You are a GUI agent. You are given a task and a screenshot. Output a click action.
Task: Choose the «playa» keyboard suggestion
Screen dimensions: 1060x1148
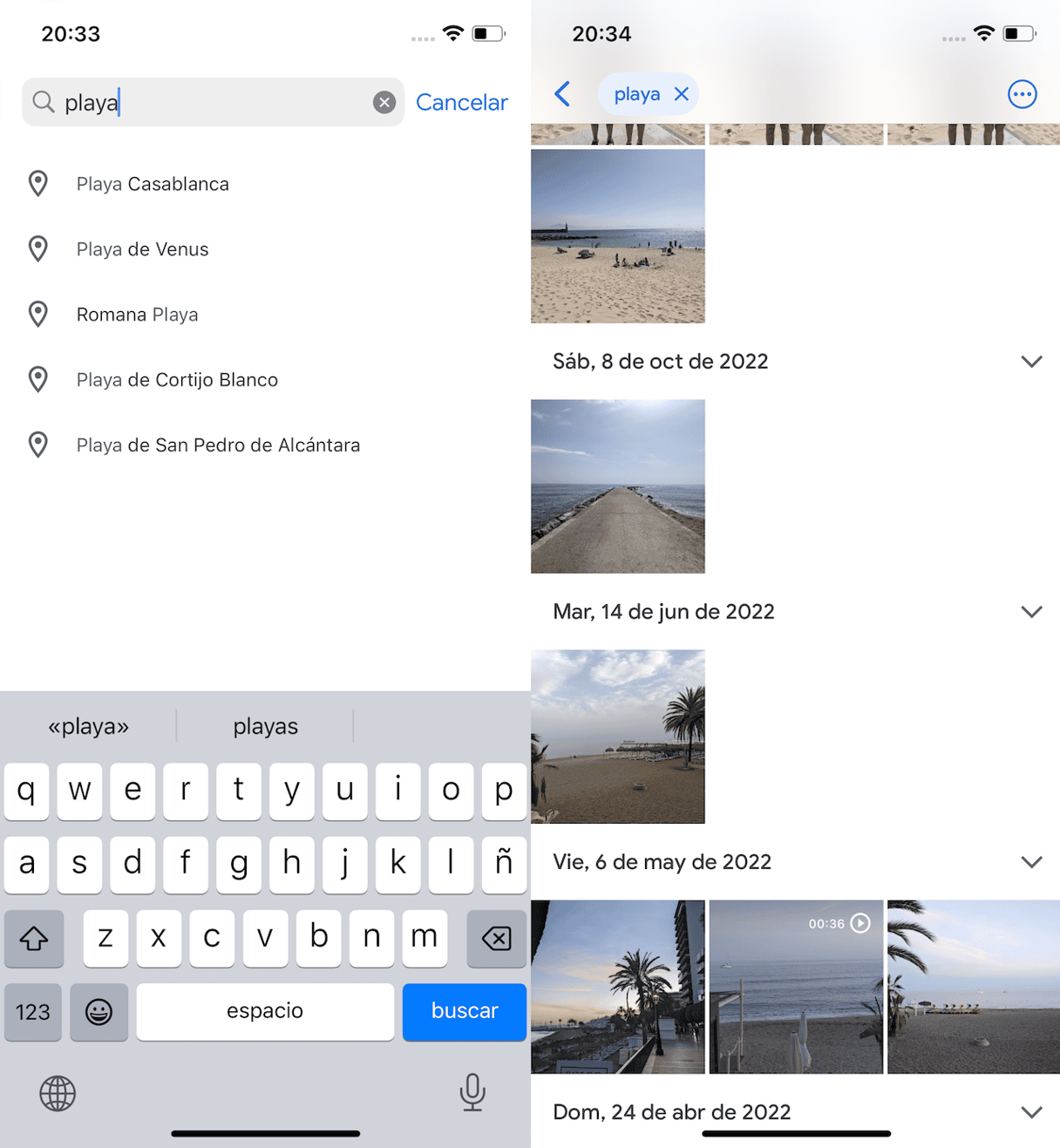click(x=88, y=726)
